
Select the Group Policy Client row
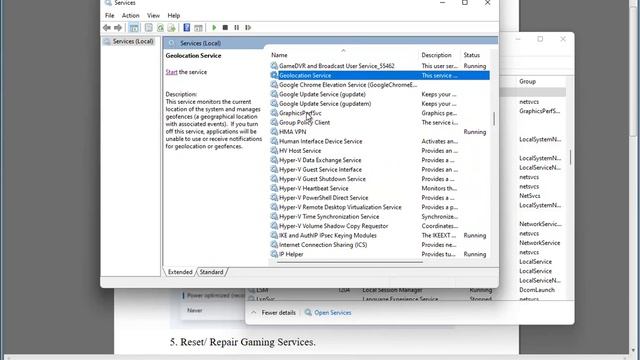click(x=380, y=122)
